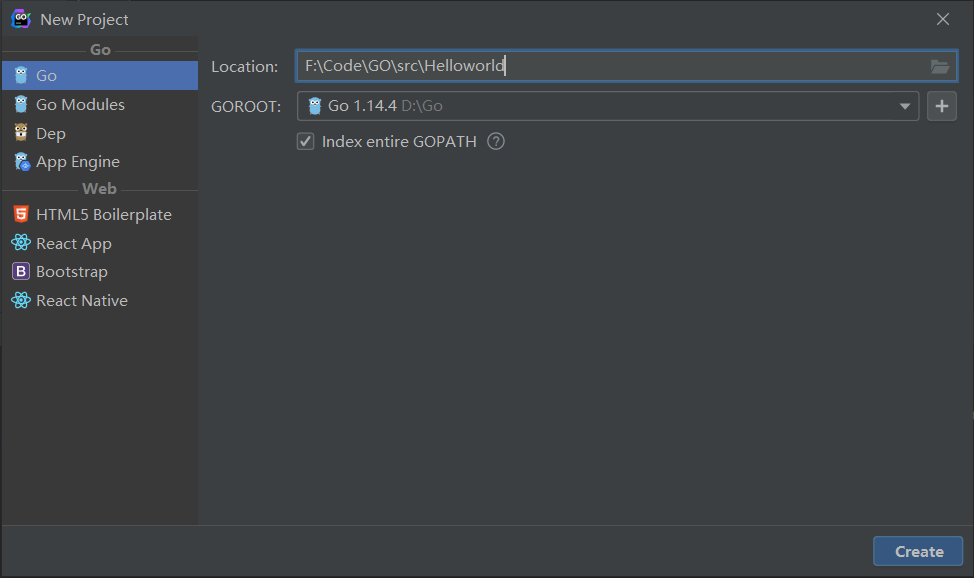Open the Go 1.14.4 SDK combo box
Screen dimensions: 974x578
(x=600, y=106)
